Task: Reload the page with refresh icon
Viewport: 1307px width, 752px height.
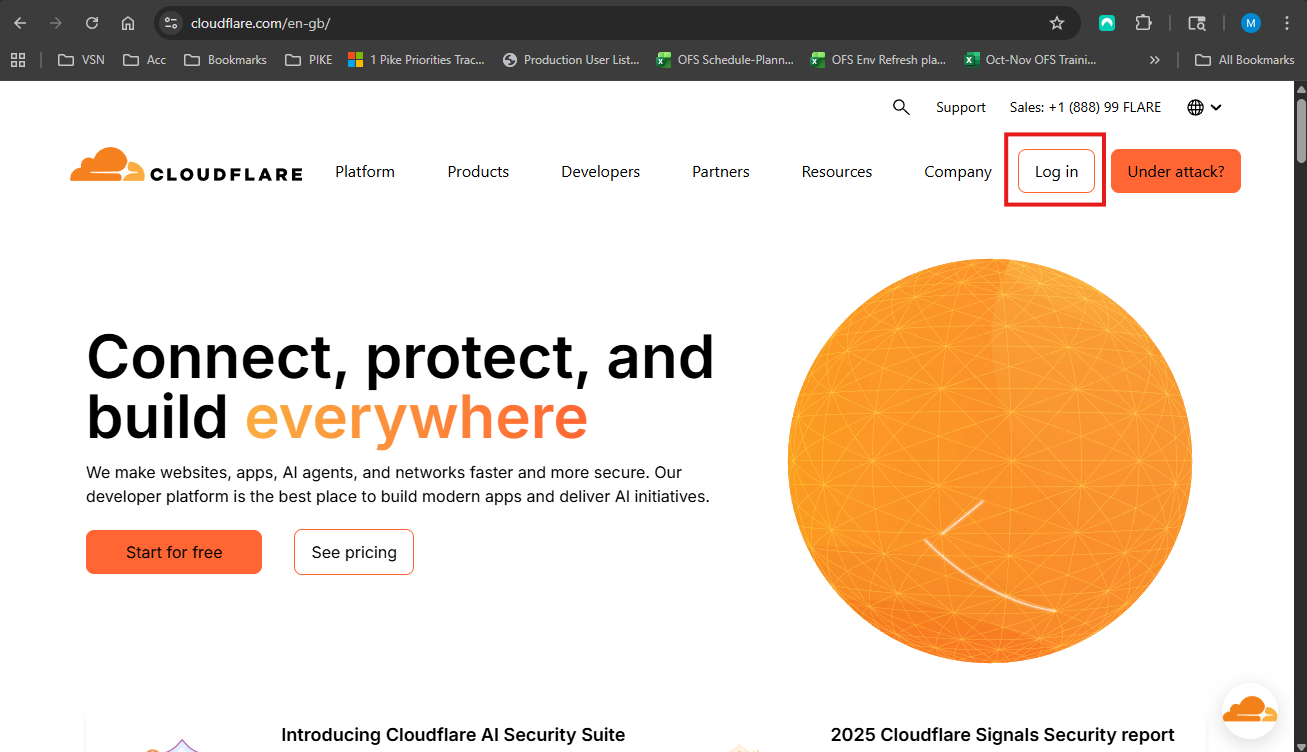Action: tap(92, 23)
